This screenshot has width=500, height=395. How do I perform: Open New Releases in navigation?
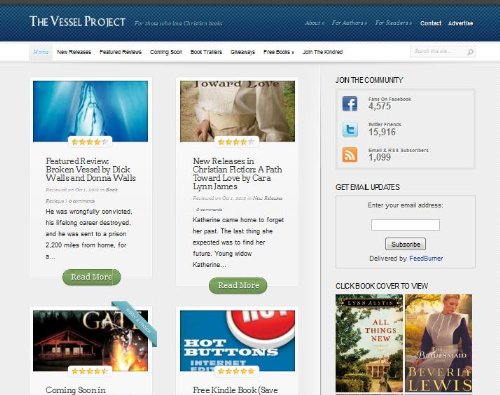coord(74,52)
